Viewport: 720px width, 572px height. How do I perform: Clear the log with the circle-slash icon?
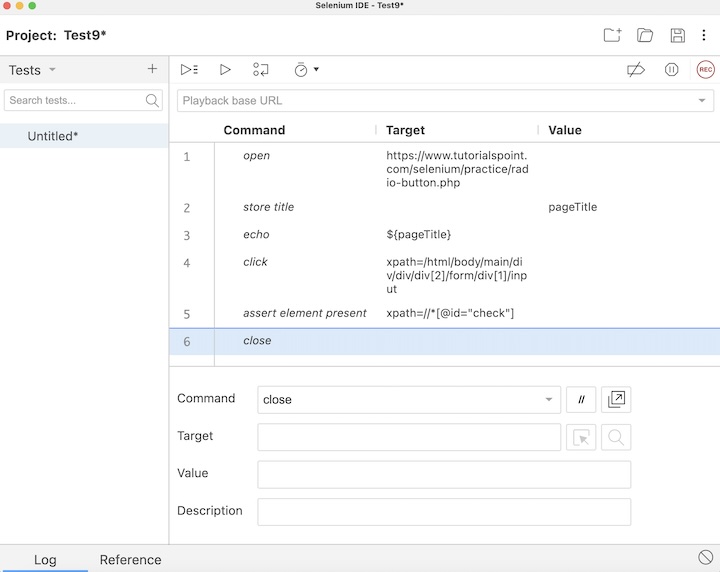tap(705, 557)
